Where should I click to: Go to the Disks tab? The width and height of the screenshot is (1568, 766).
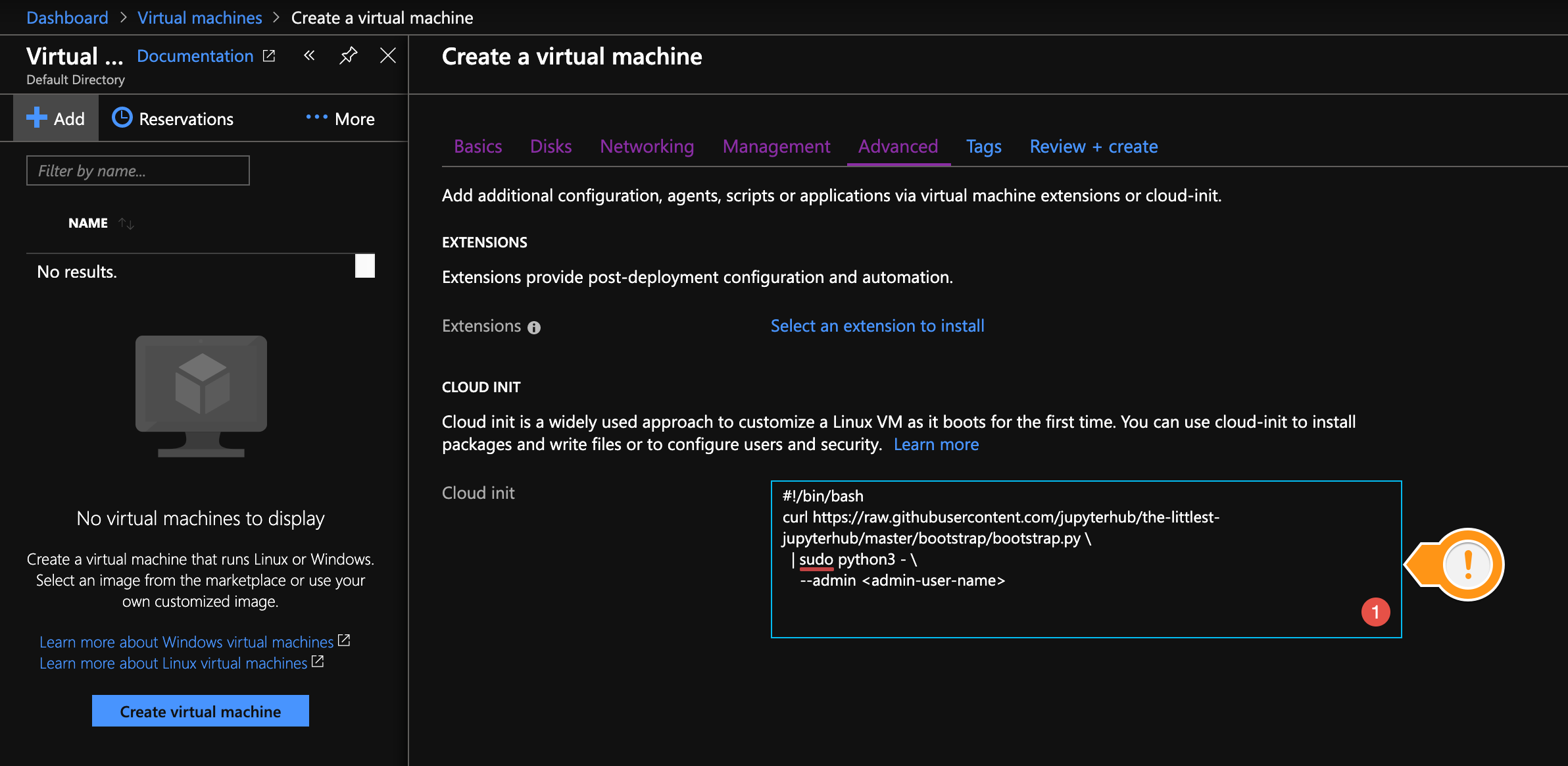click(x=551, y=146)
